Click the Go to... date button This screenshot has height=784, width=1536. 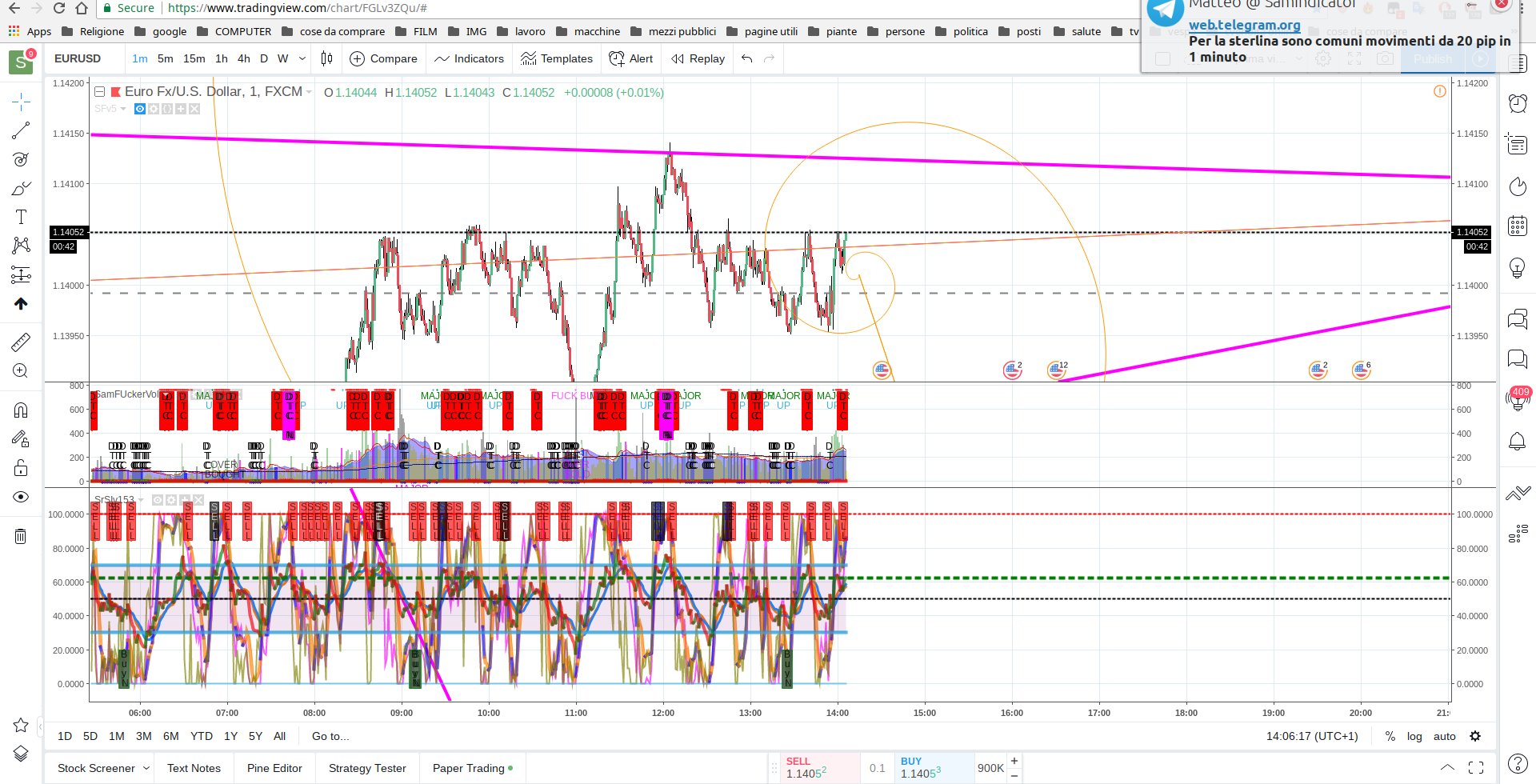pyautogui.click(x=330, y=736)
